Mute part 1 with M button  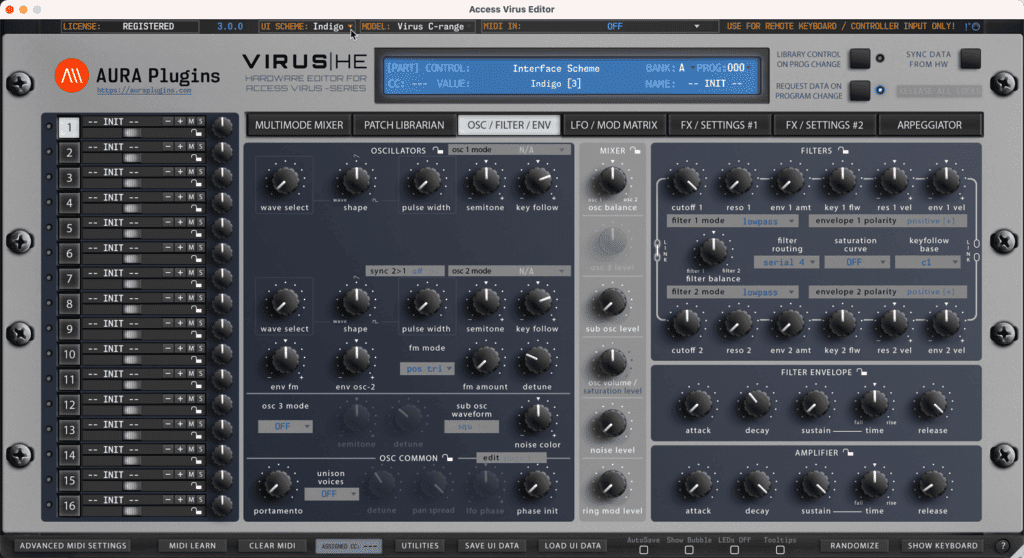191,122
